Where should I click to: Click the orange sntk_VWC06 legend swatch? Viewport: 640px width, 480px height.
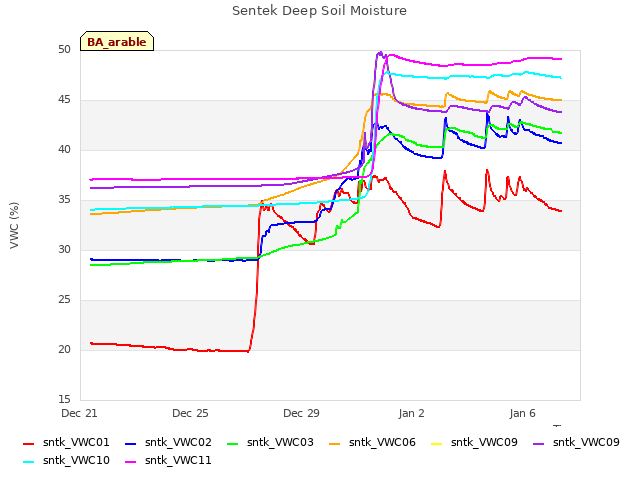[x=334, y=444]
